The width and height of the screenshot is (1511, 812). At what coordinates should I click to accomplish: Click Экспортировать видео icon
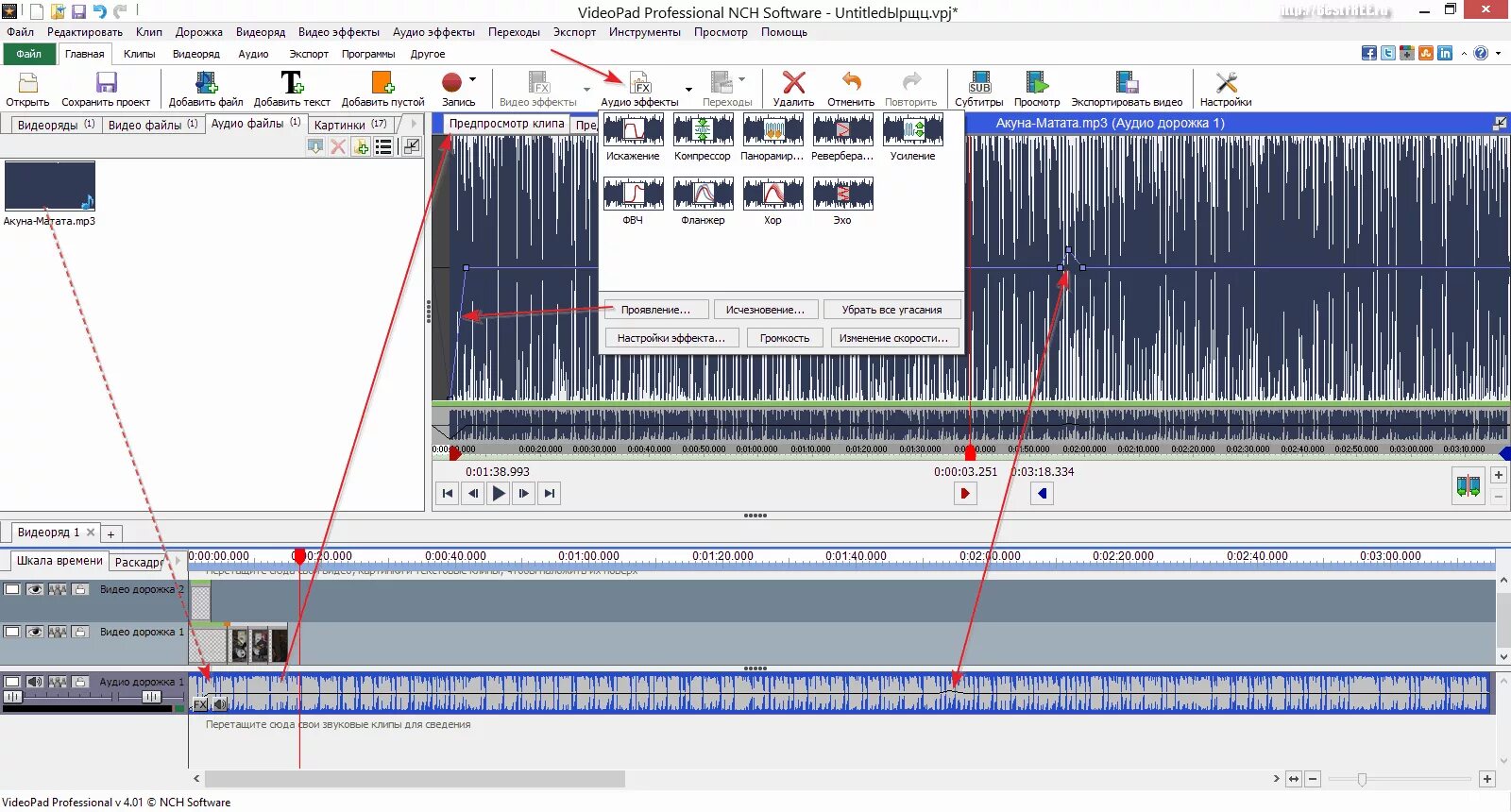(1127, 83)
